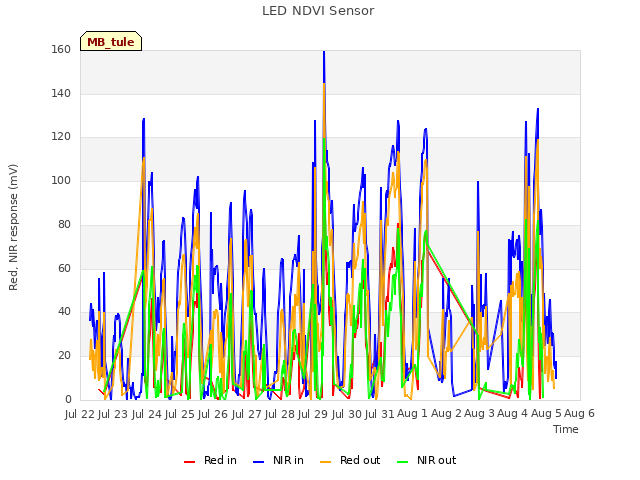Click the x-axis date label Aug 5
The image size is (640, 480).
coord(546,414)
